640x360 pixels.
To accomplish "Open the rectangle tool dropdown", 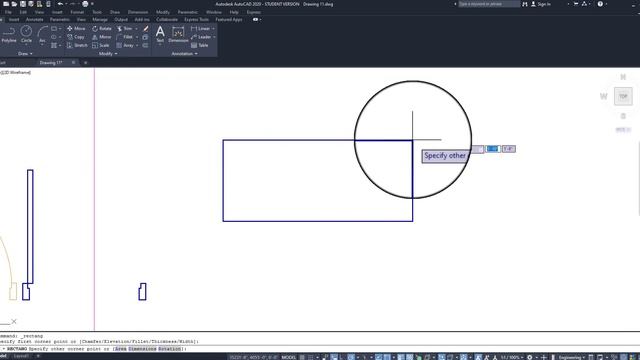I will (60, 29).
